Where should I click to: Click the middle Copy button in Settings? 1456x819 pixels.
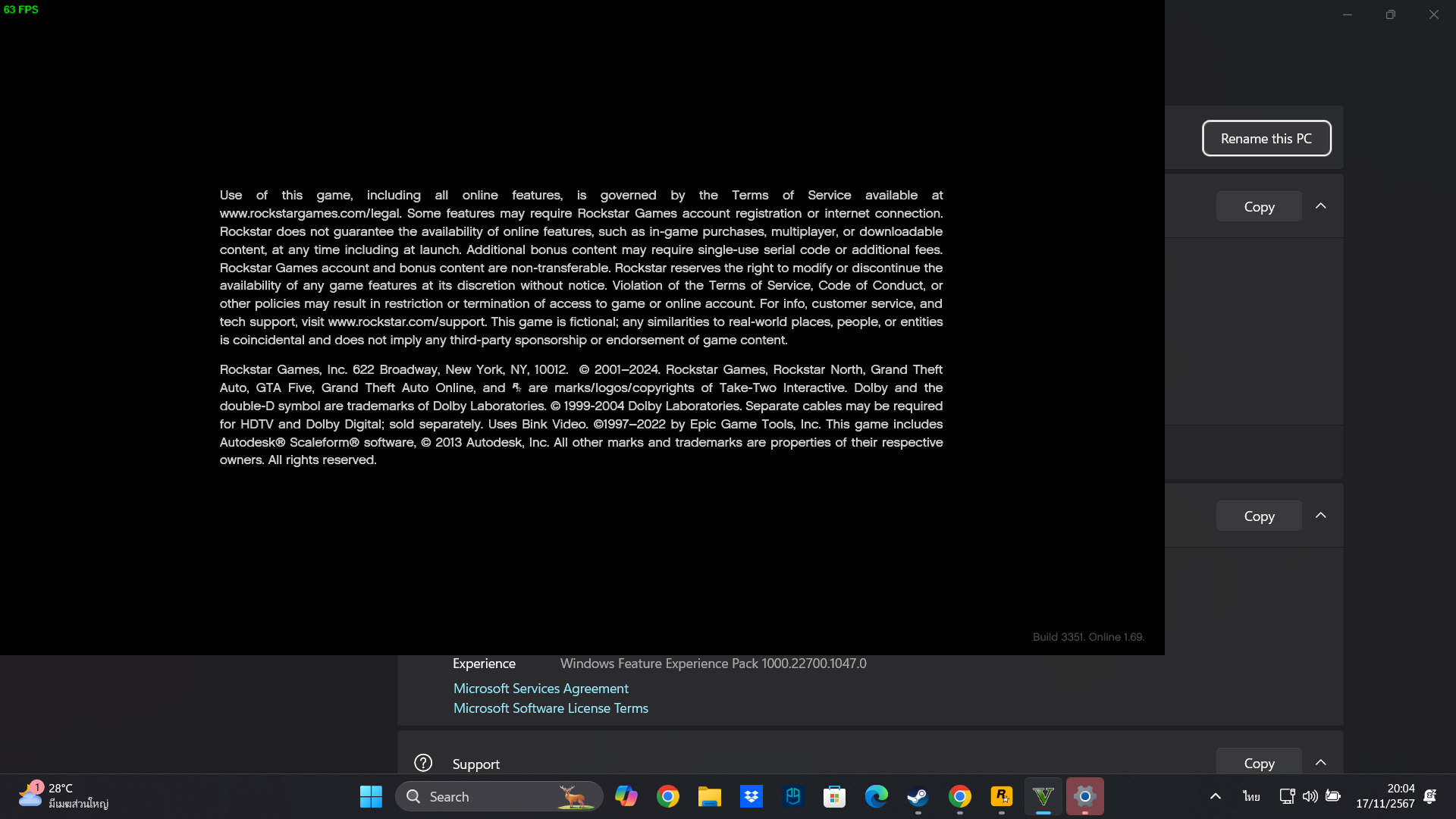[x=1259, y=516]
